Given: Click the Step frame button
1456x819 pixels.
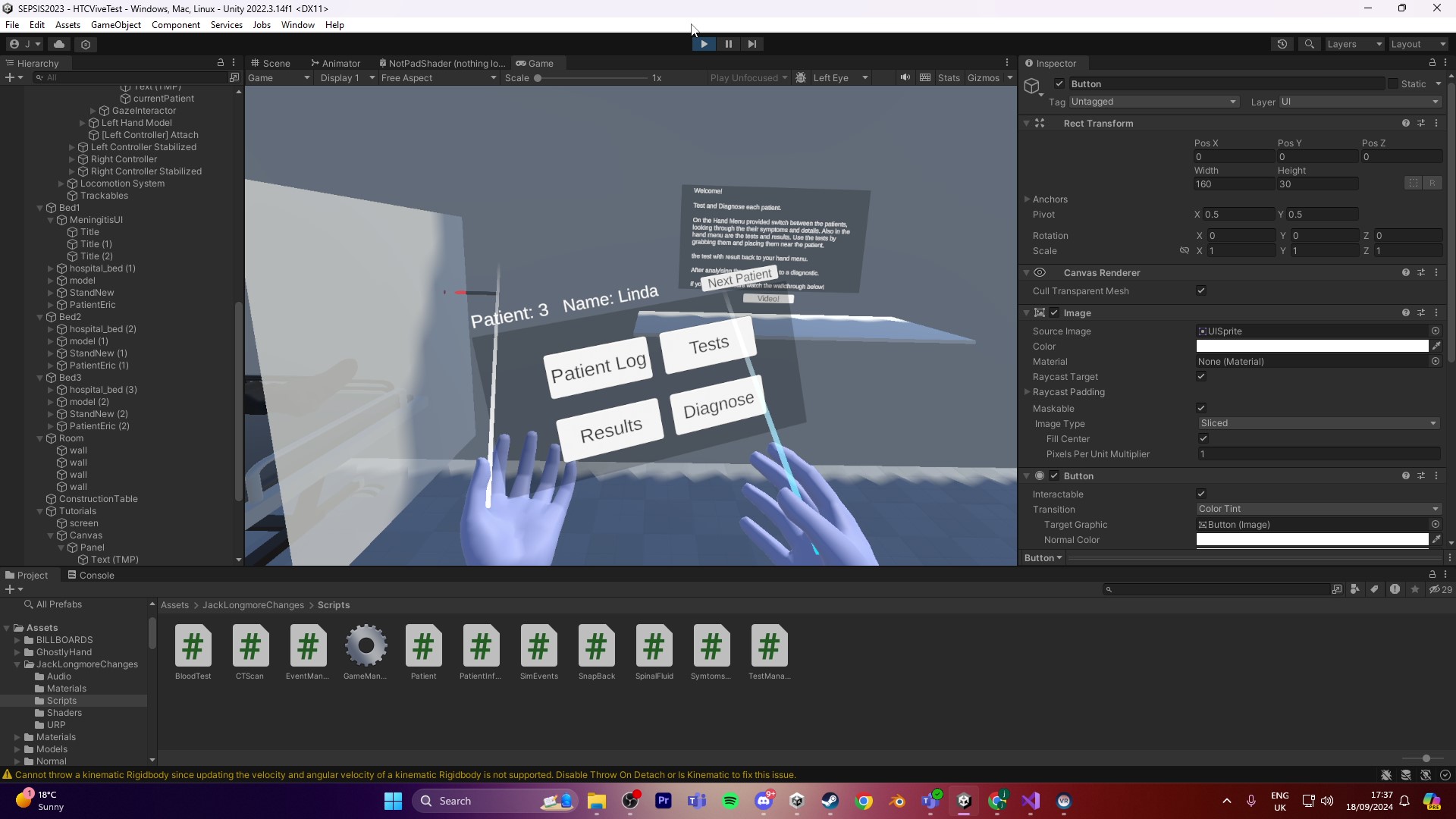Looking at the screenshot, I should tap(752, 44).
